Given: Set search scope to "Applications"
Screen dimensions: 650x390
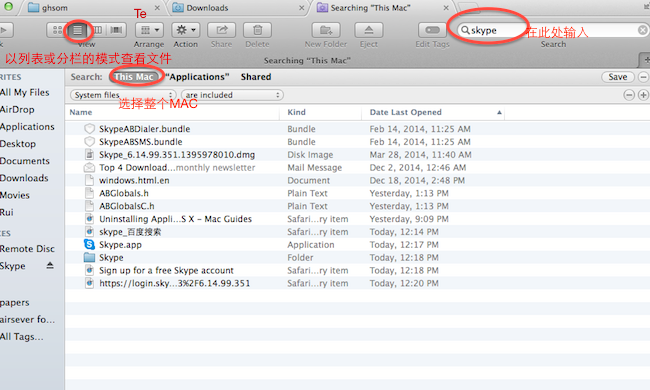Looking at the screenshot, I should (x=197, y=77).
